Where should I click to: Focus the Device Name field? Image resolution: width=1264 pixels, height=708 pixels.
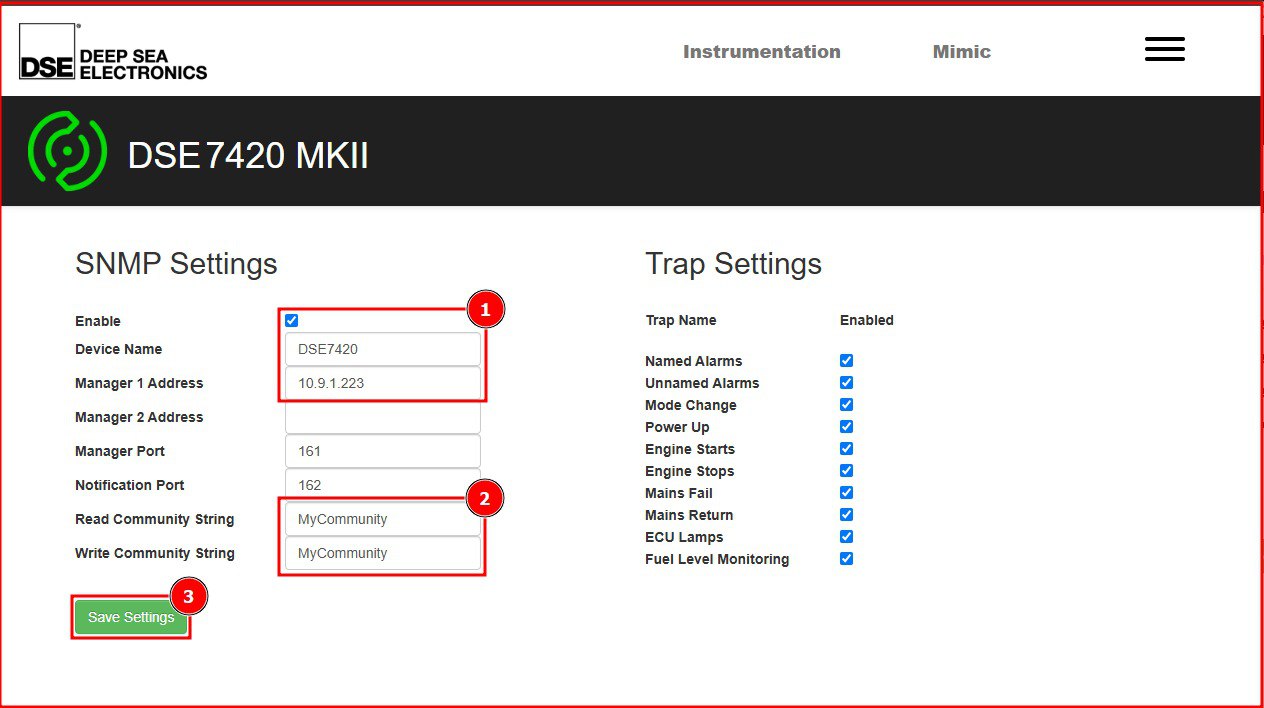(383, 350)
